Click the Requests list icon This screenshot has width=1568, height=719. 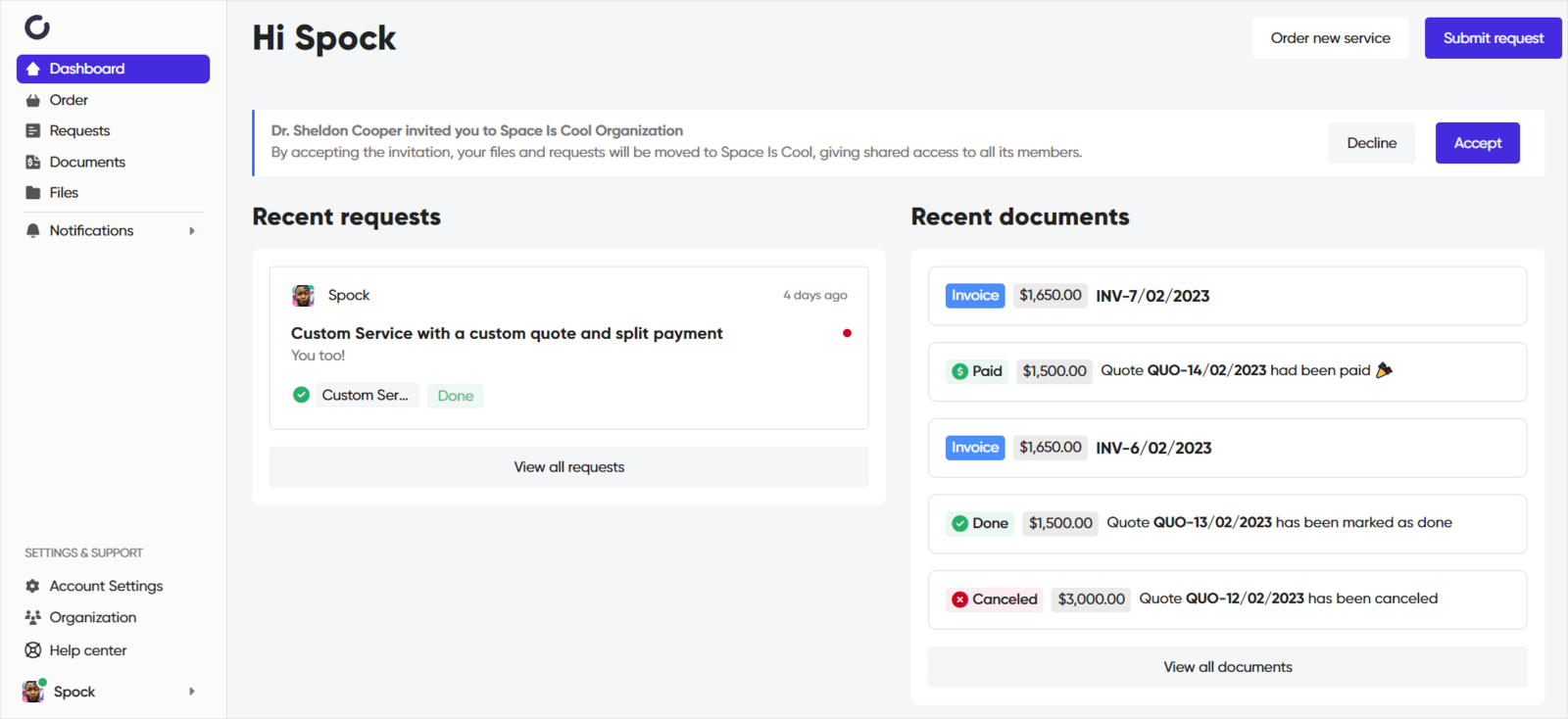[x=33, y=131]
